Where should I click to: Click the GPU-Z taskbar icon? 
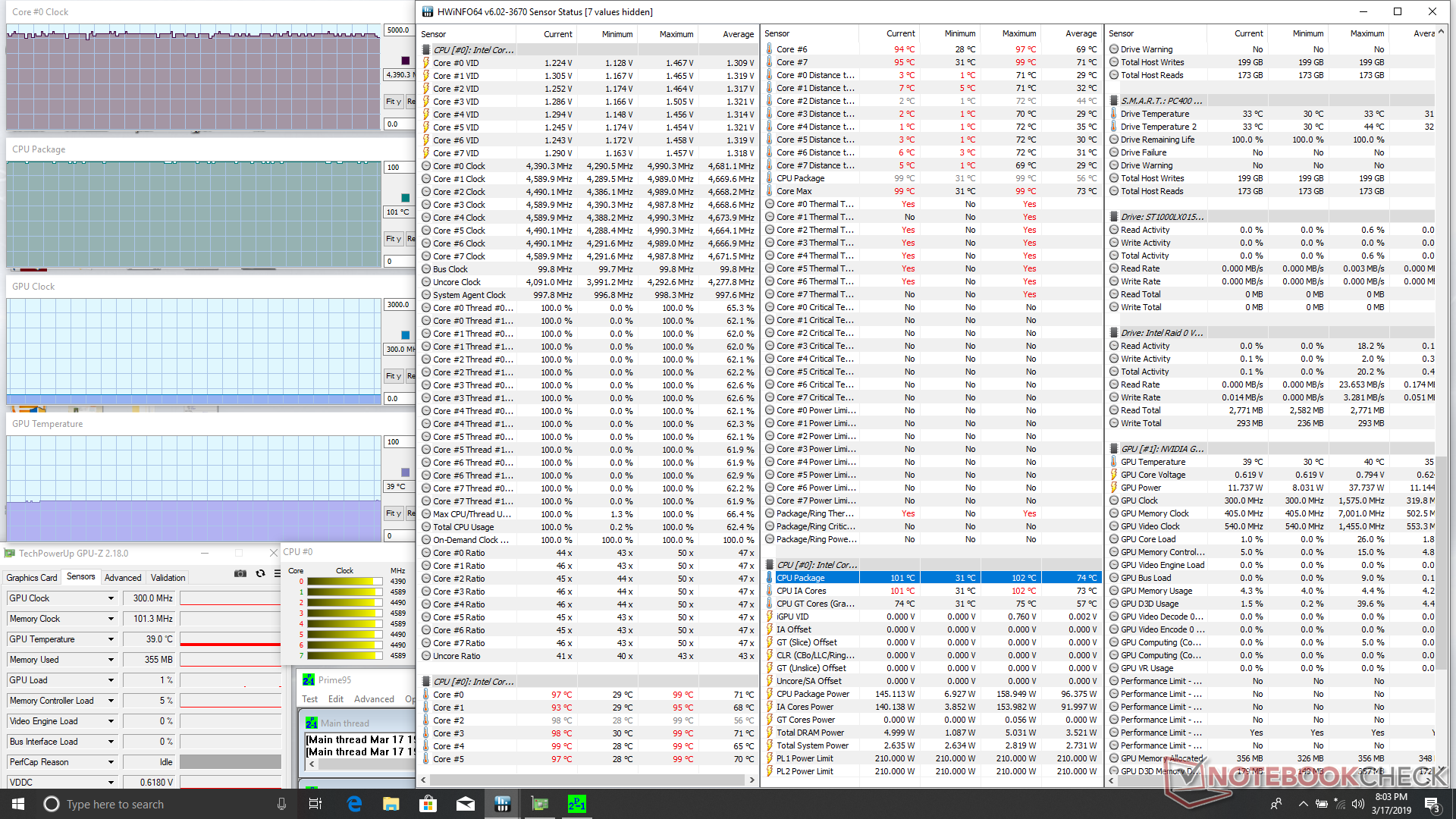[539, 804]
